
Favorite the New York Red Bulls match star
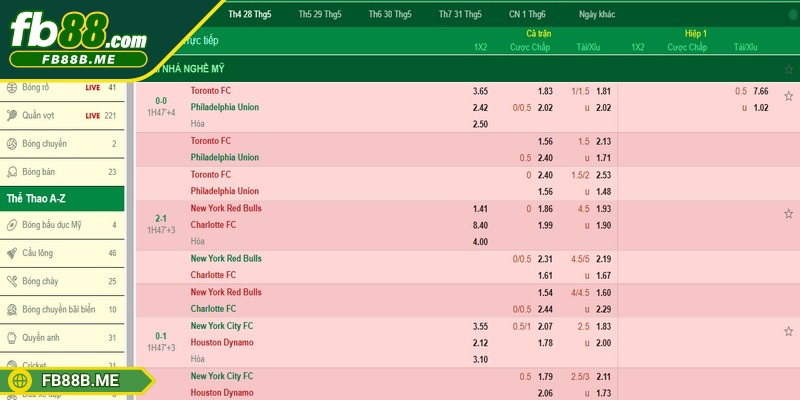point(788,214)
